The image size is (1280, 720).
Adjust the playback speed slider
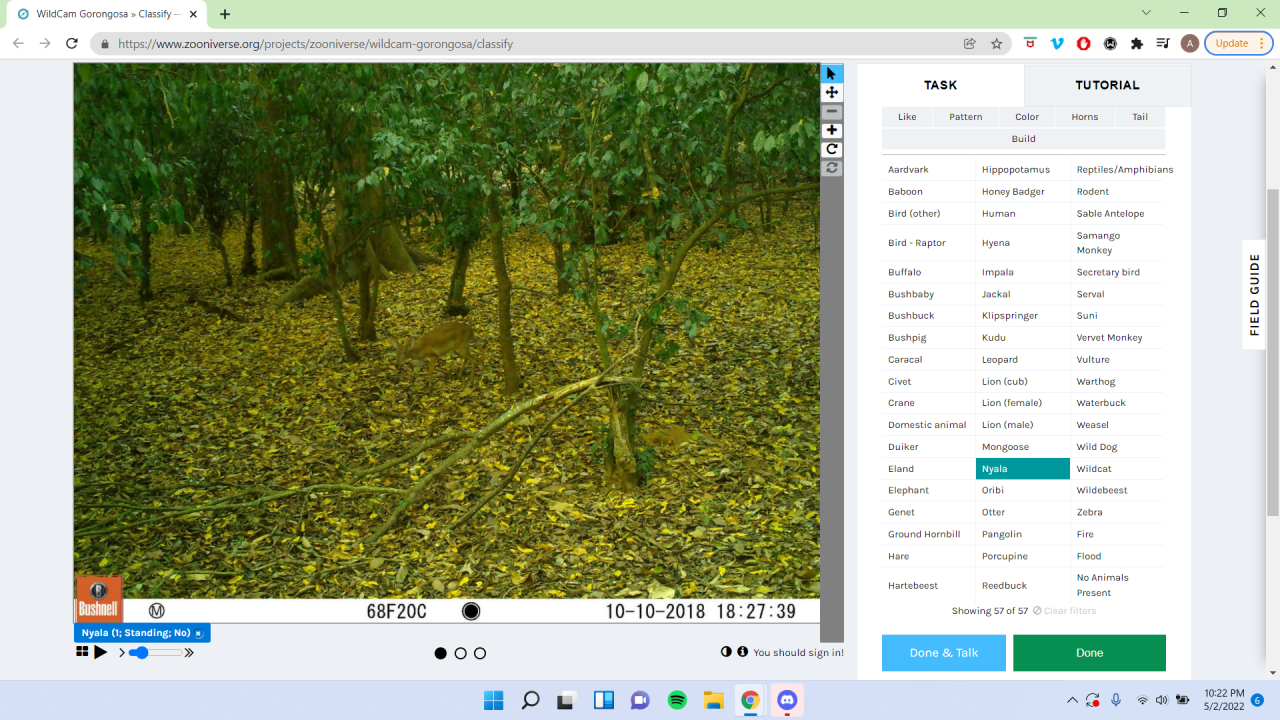coord(155,653)
